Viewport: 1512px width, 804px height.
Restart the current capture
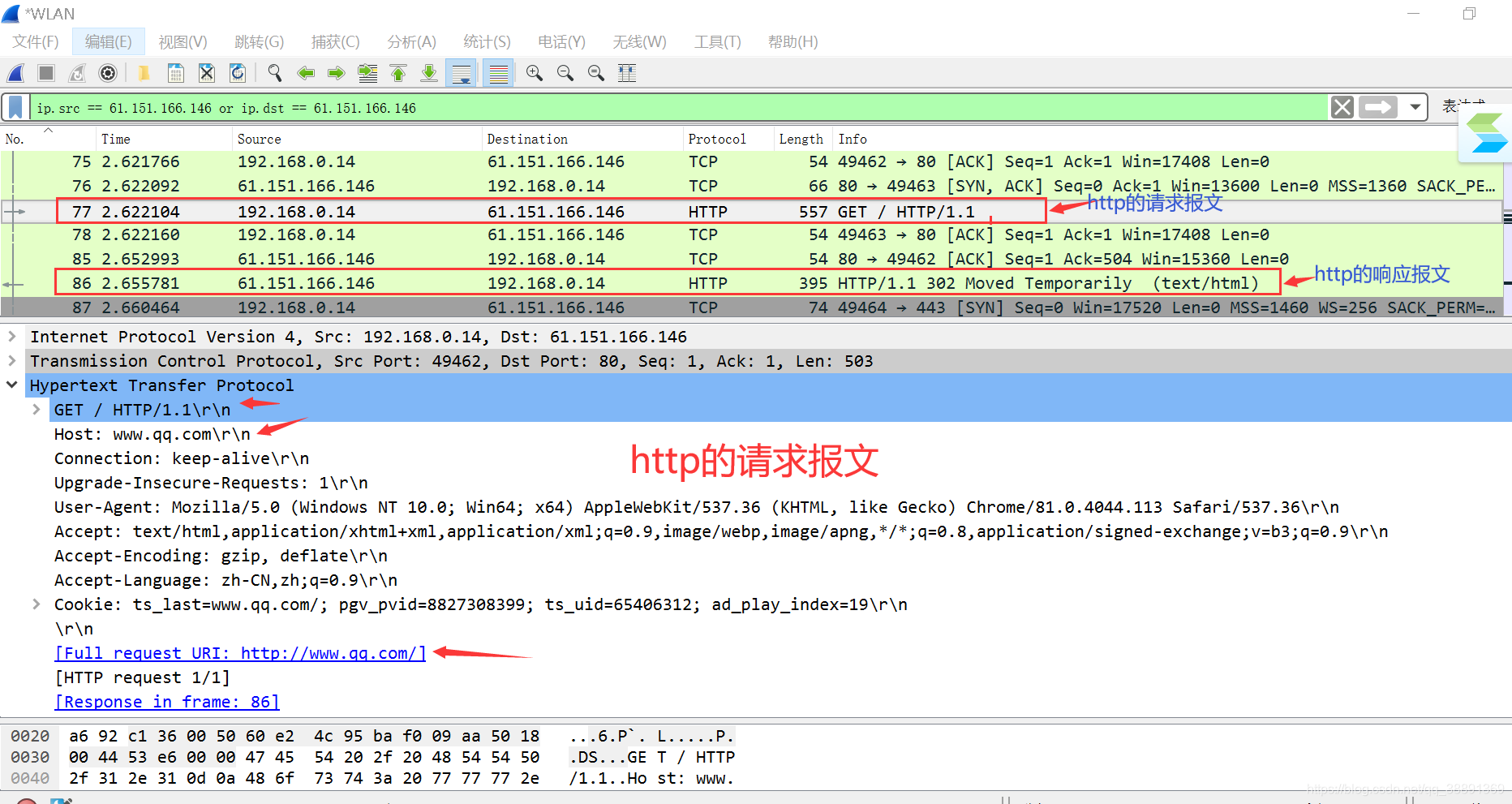click(x=77, y=73)
